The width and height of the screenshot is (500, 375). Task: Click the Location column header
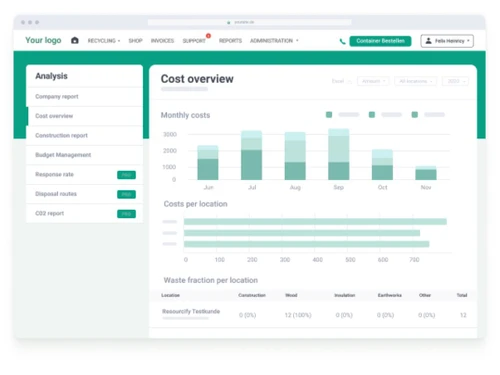click(170, 295)
